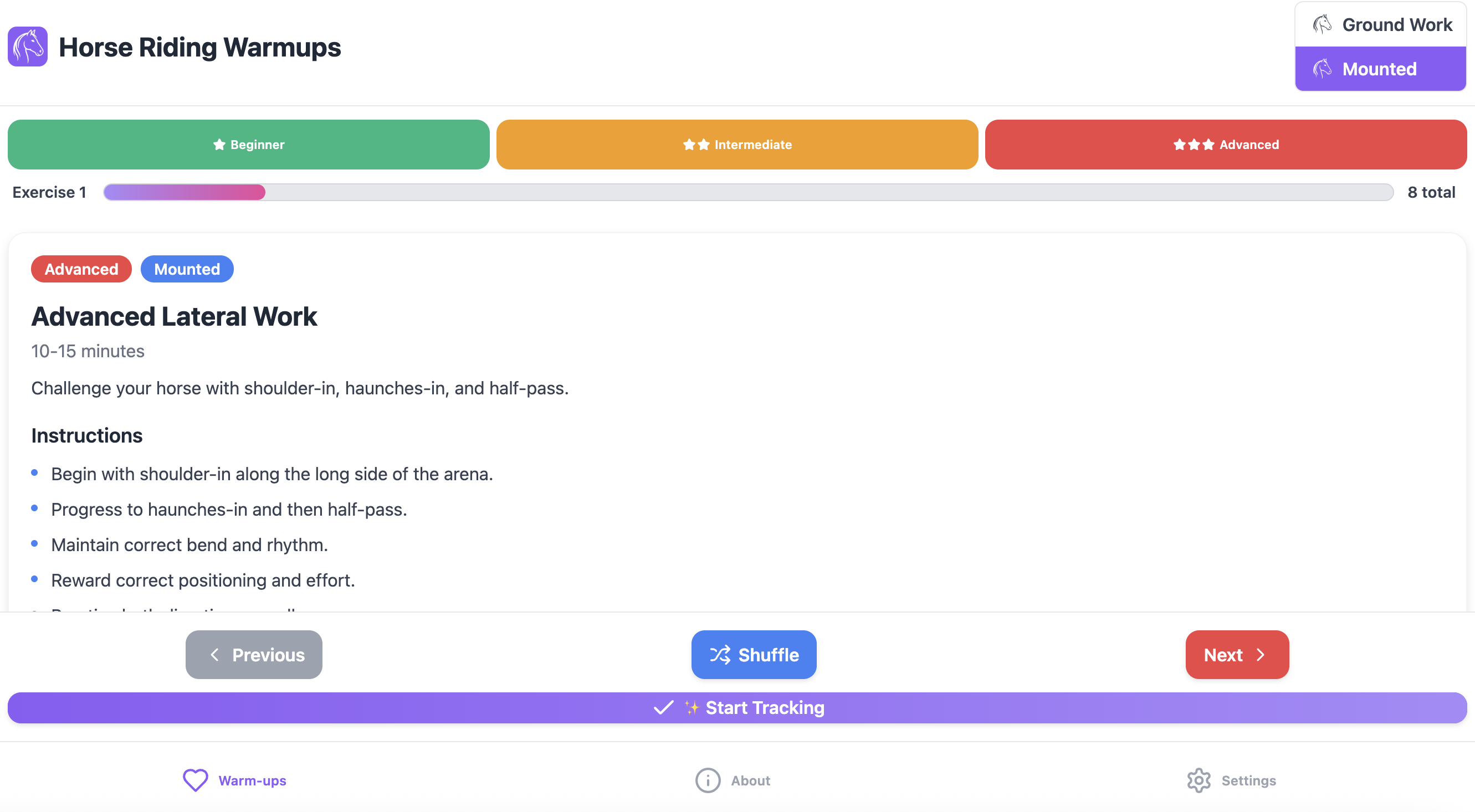Screen dimensions: 1475x812
Task: Open Settings via the gear icon
Action: [x=1199, y=780]
